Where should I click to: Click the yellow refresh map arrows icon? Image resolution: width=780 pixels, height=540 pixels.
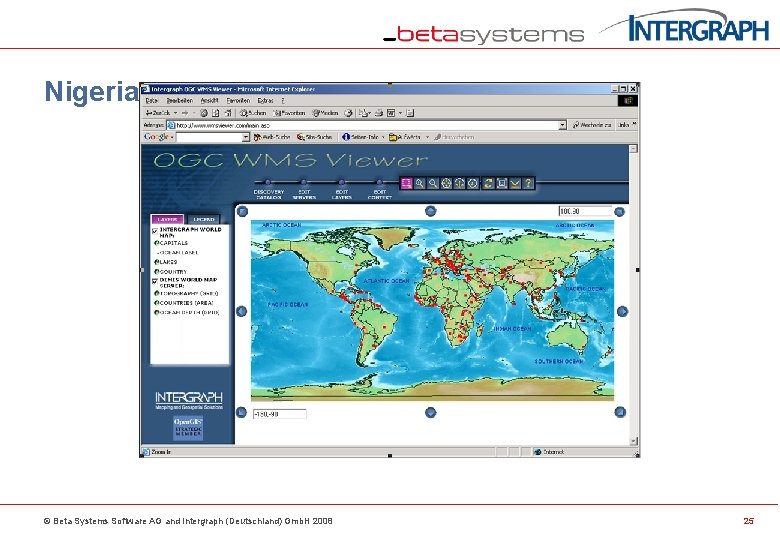click(x=488, y=183)
